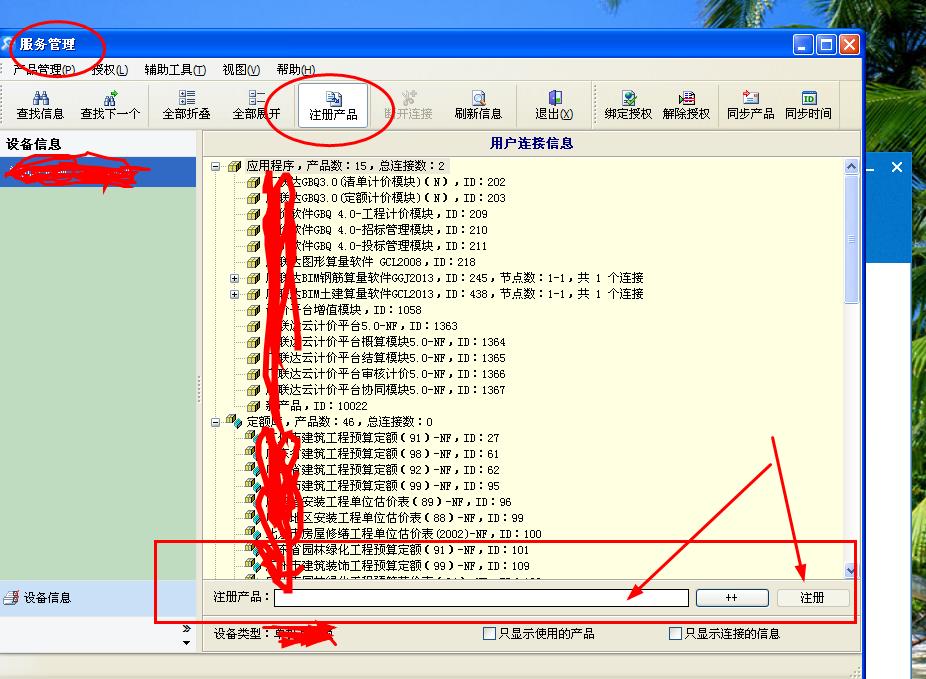This screenshot has height=679, width=926.
Task: Select row 房屋修缮工程单位估价表(2002)-NF，ID：100
Action: [404, 534]
